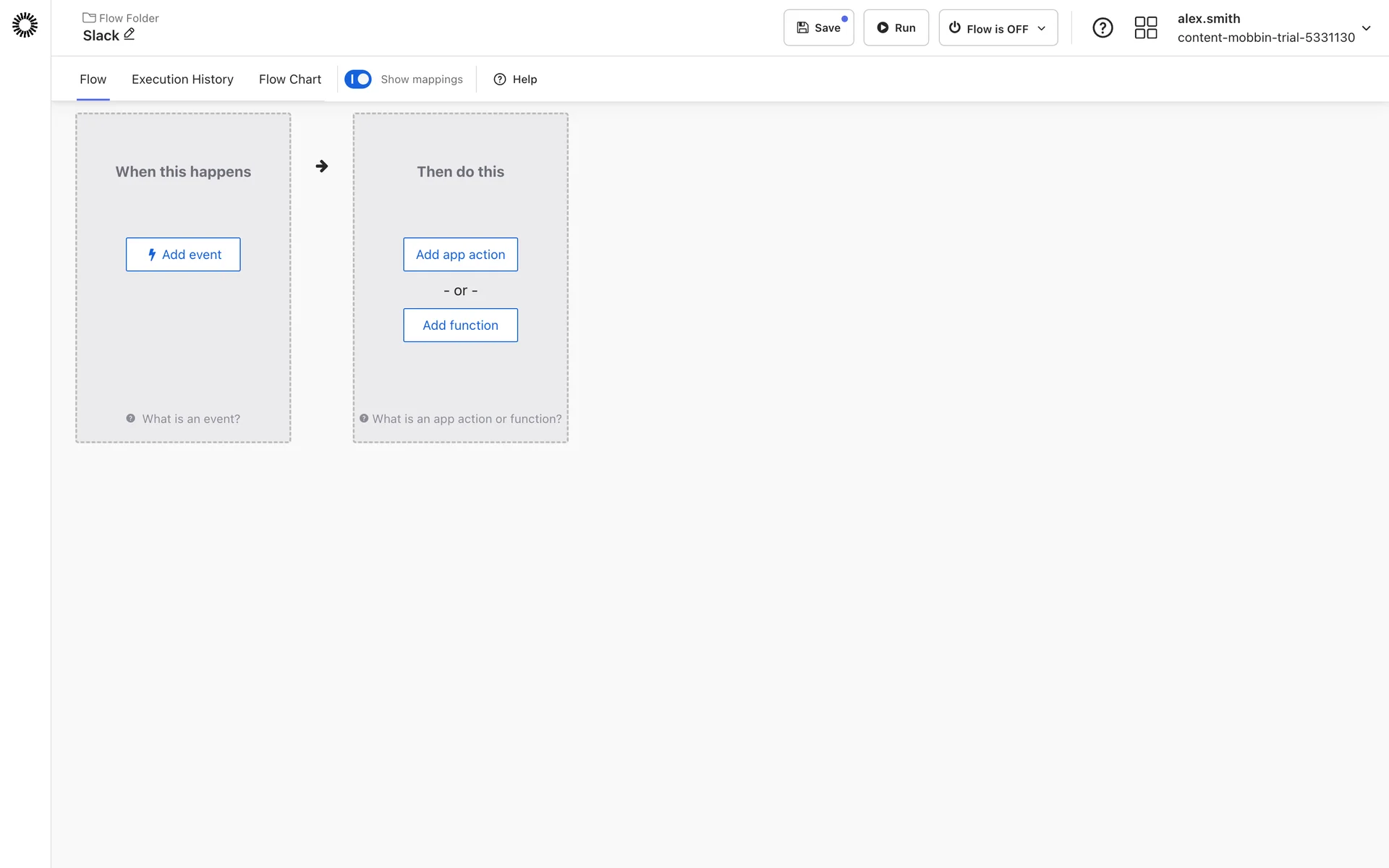Screen dimensions: 1389x868
Task: Open the Flow Chart tab
Action: coord(289,79)
